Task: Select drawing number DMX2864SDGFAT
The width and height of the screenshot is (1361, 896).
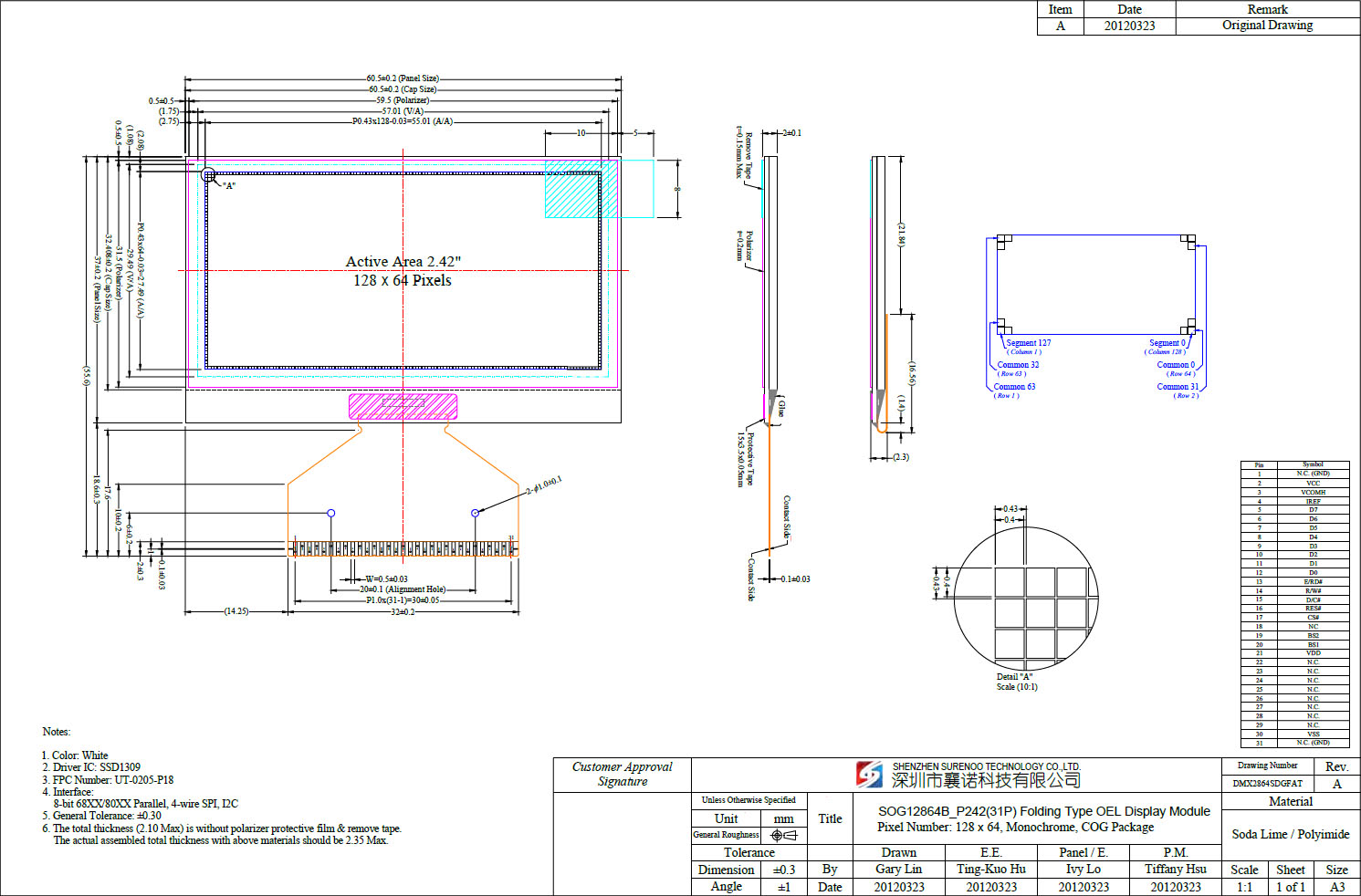Action: [1267, 784]
